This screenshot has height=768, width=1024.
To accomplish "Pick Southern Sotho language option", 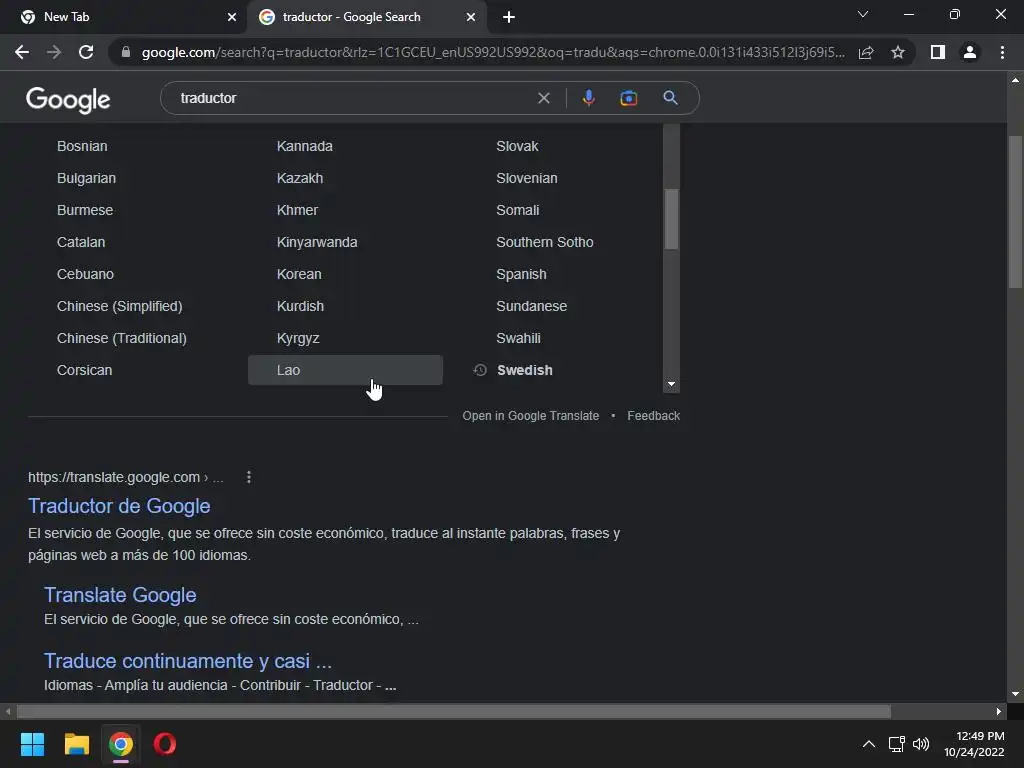I will coord(545,242).
